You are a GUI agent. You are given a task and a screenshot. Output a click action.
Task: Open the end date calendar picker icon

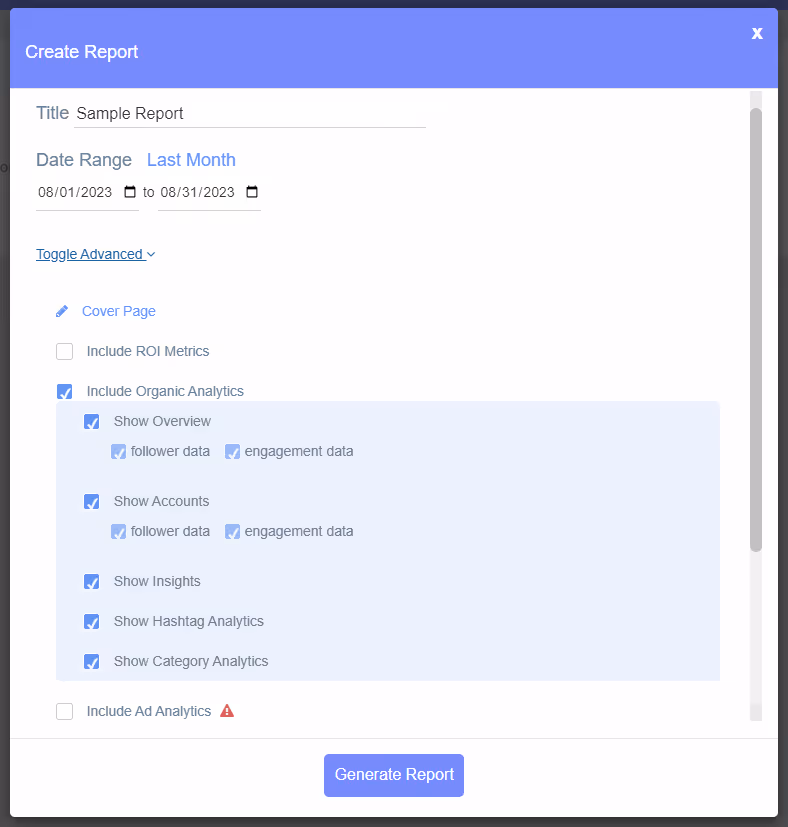point(252,192)
